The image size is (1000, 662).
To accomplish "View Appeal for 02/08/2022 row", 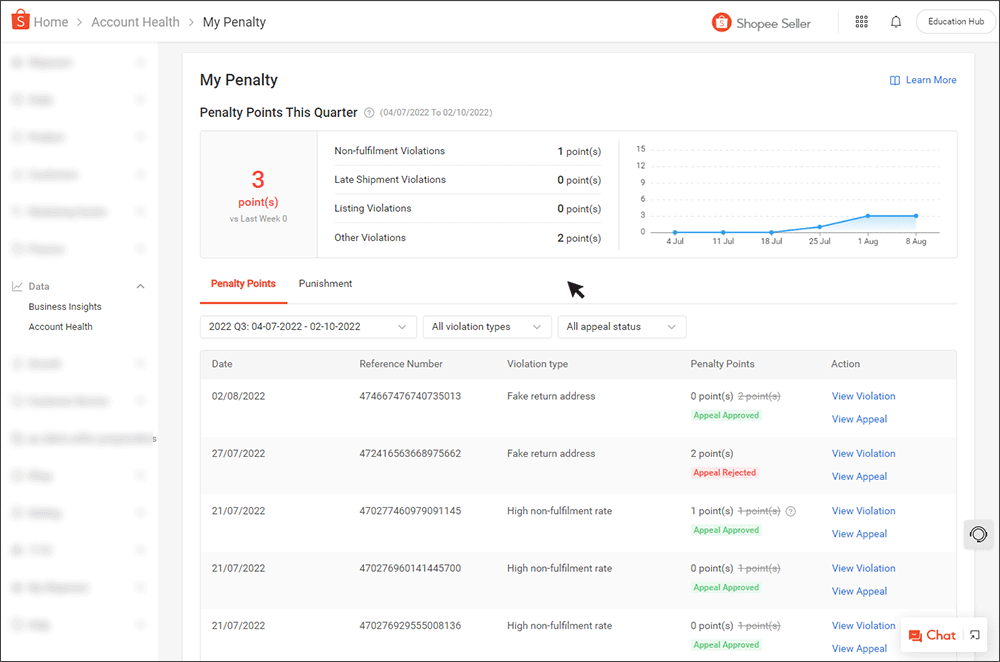I will point(859,419).
